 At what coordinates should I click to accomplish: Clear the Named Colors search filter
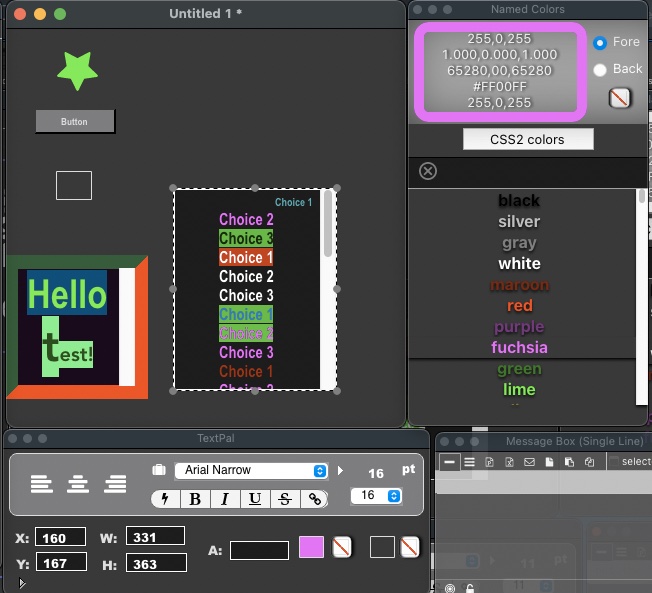(x=428, y=171)
